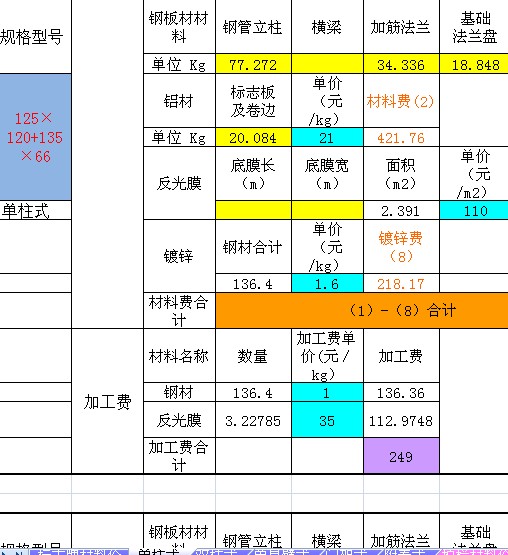Select the orange 镀锌费（8）header
Viewport: 508px width, 555px height.
pyautogui.click(x=401, y=247)
